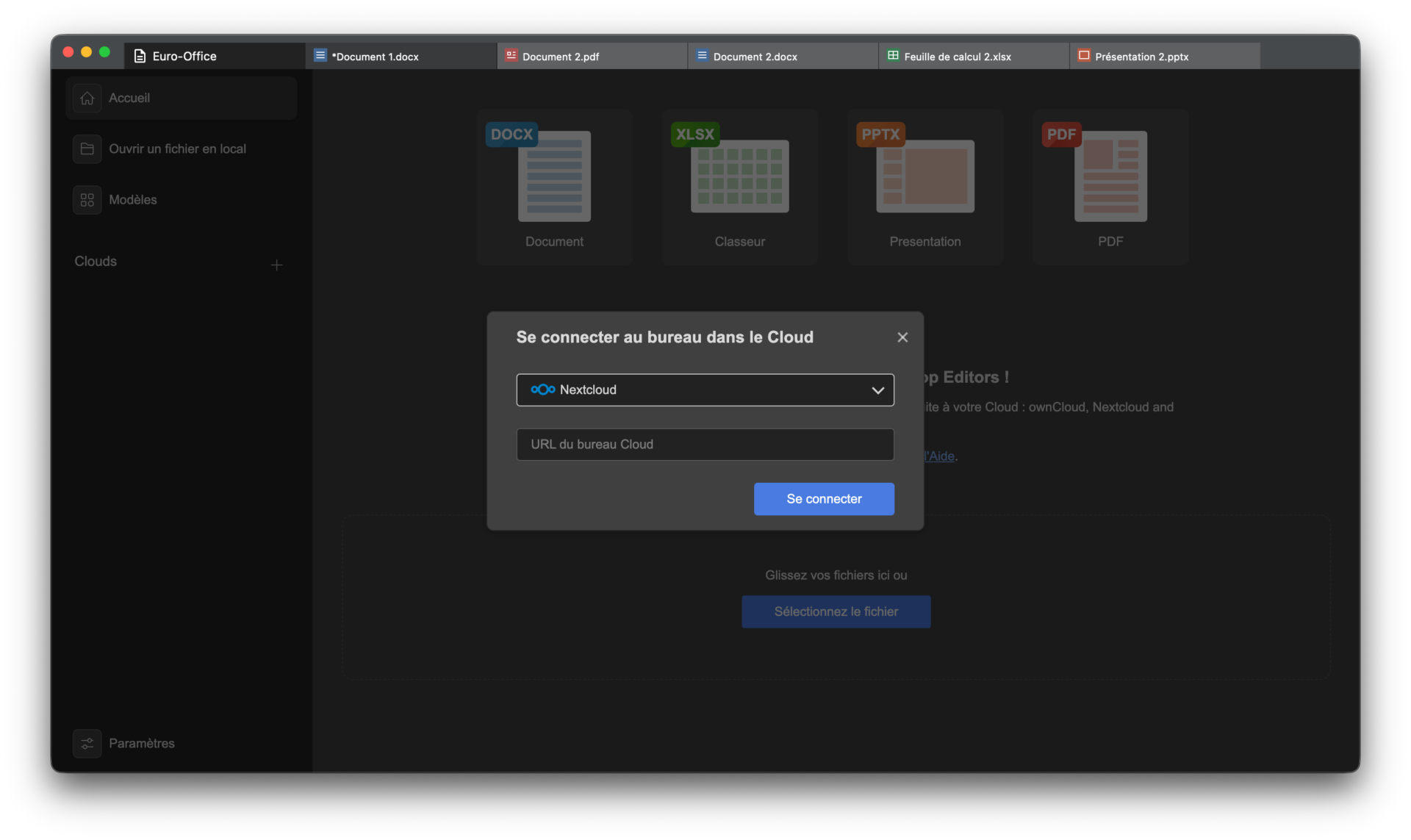Click the Paramètres sliders icon
1411x840 pixels.
(87, 743)
